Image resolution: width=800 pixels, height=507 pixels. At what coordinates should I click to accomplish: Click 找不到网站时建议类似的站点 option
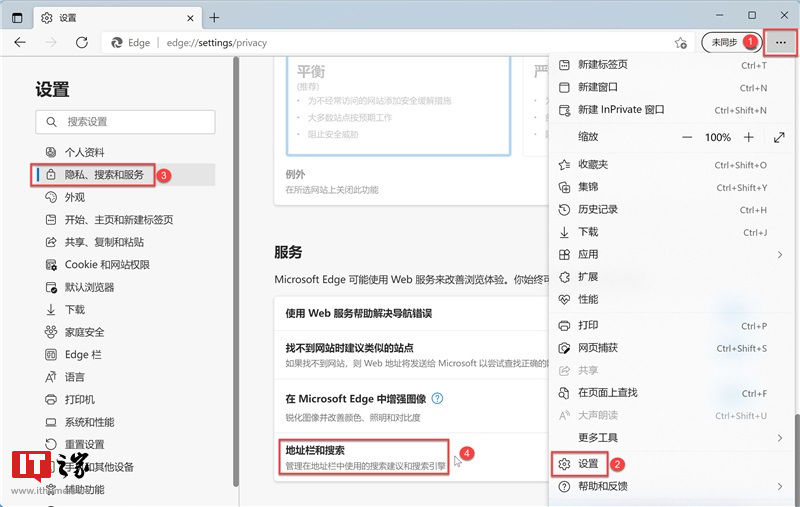[411, 354]
